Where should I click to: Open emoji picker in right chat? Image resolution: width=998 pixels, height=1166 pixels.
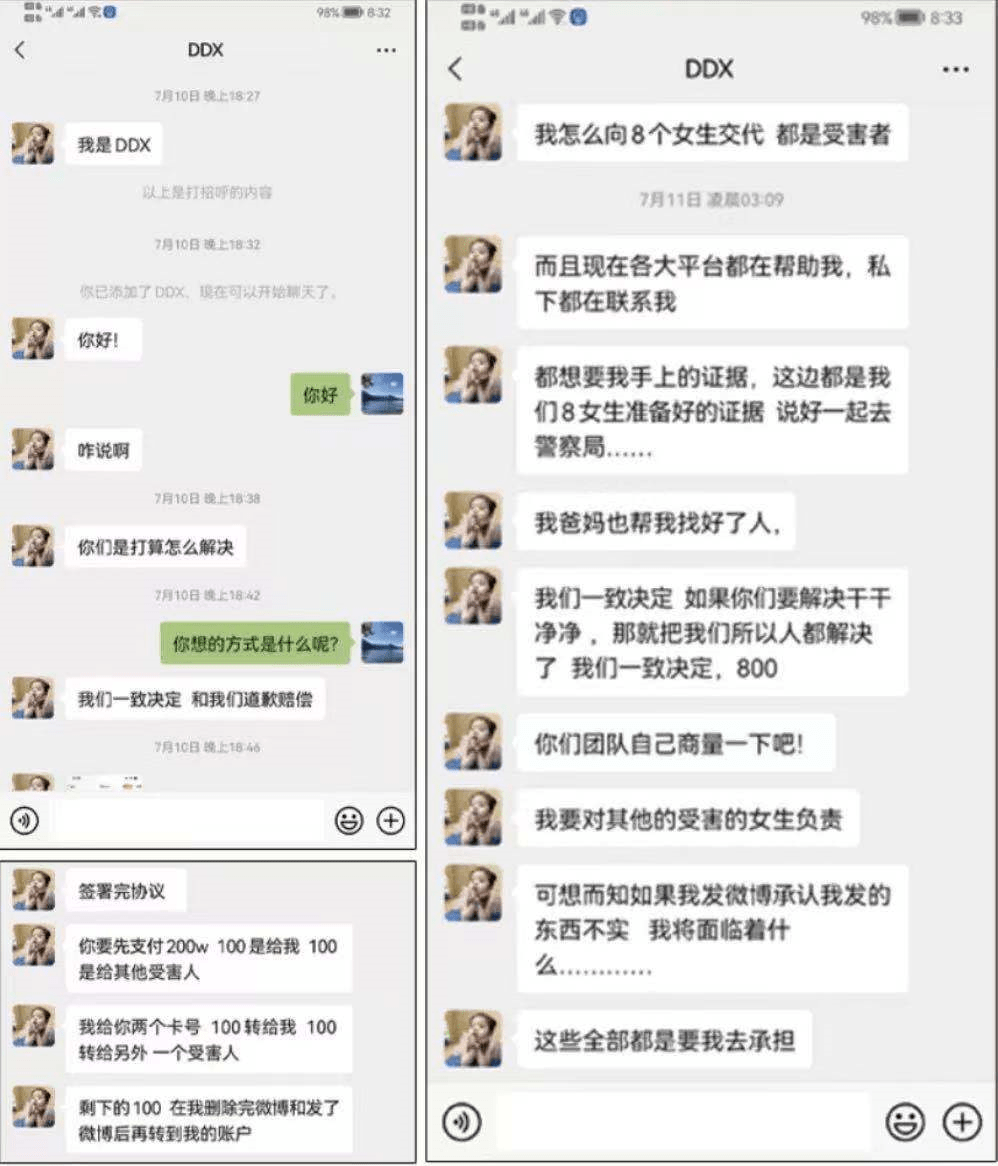pos(905,1121)
